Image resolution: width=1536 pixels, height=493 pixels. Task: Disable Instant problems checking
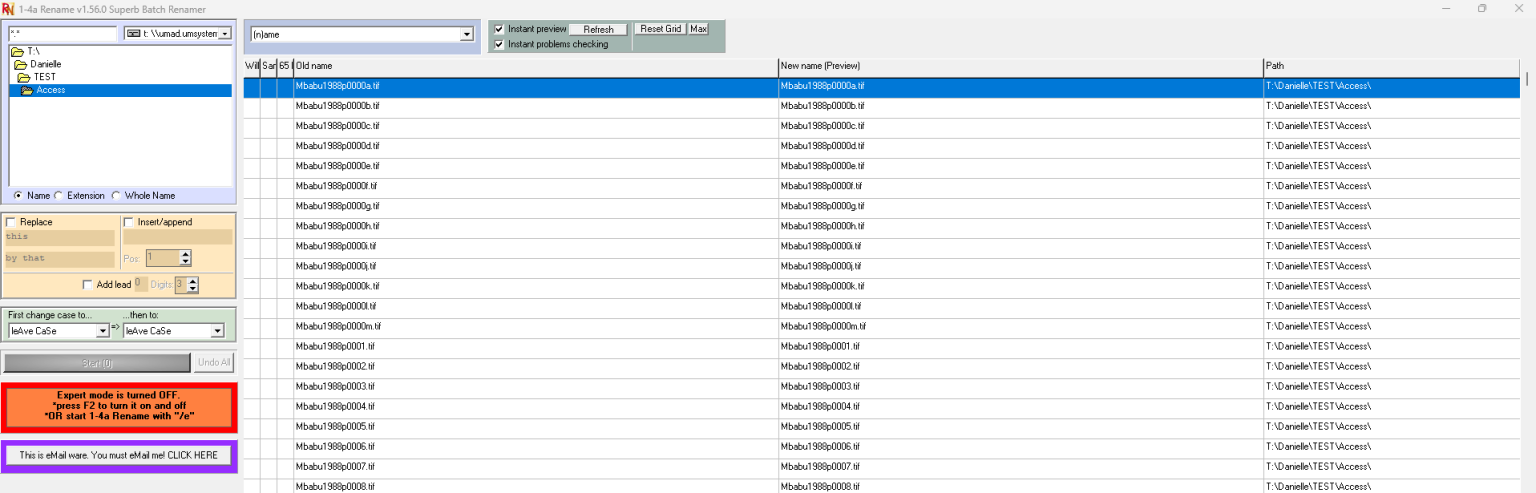point(499,44)
